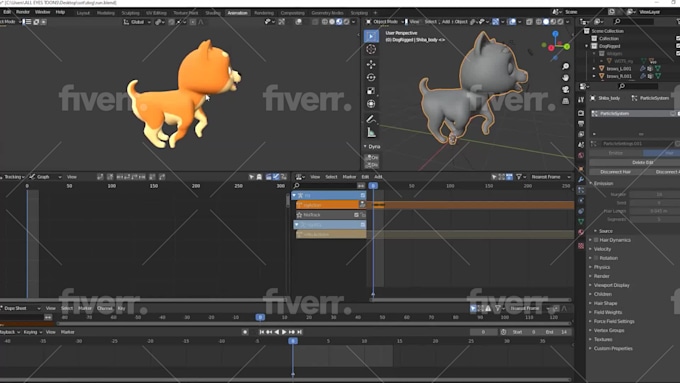Enable solid shading in right viewport
Viewport: 680px width, 383px height.
pyautogui.click(x=546, y=21)
